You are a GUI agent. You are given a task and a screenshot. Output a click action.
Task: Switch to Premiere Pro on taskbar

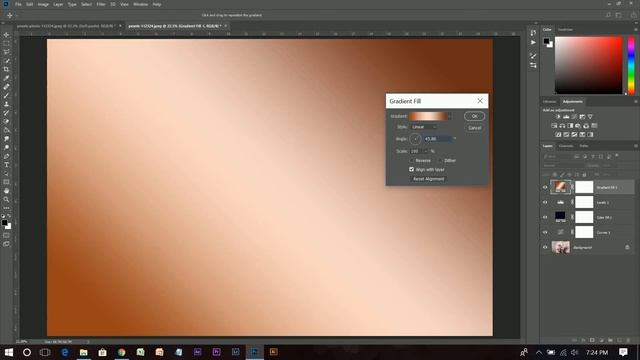click(216, 352)
